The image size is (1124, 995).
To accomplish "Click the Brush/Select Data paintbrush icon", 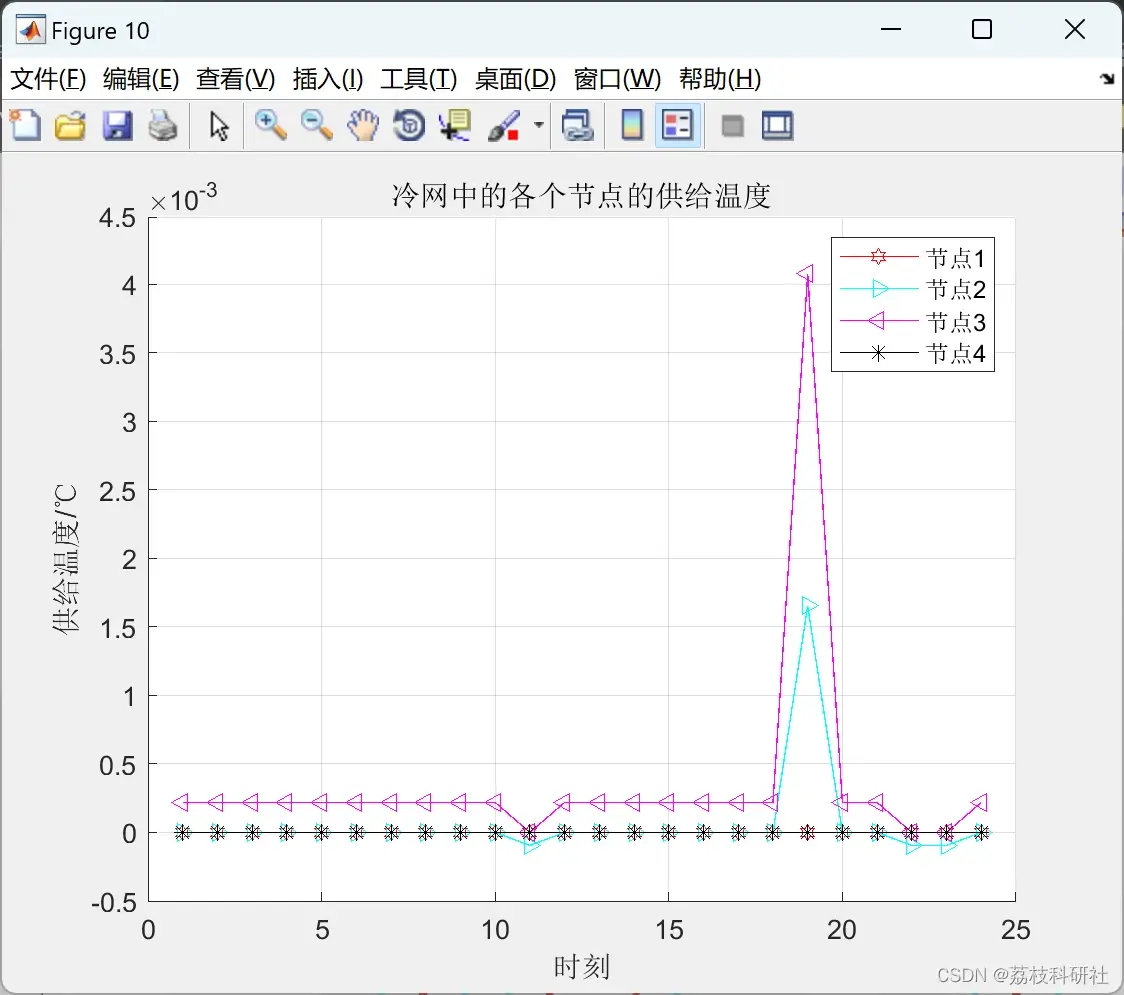I will pyautogui.click(x=504, y=126).
